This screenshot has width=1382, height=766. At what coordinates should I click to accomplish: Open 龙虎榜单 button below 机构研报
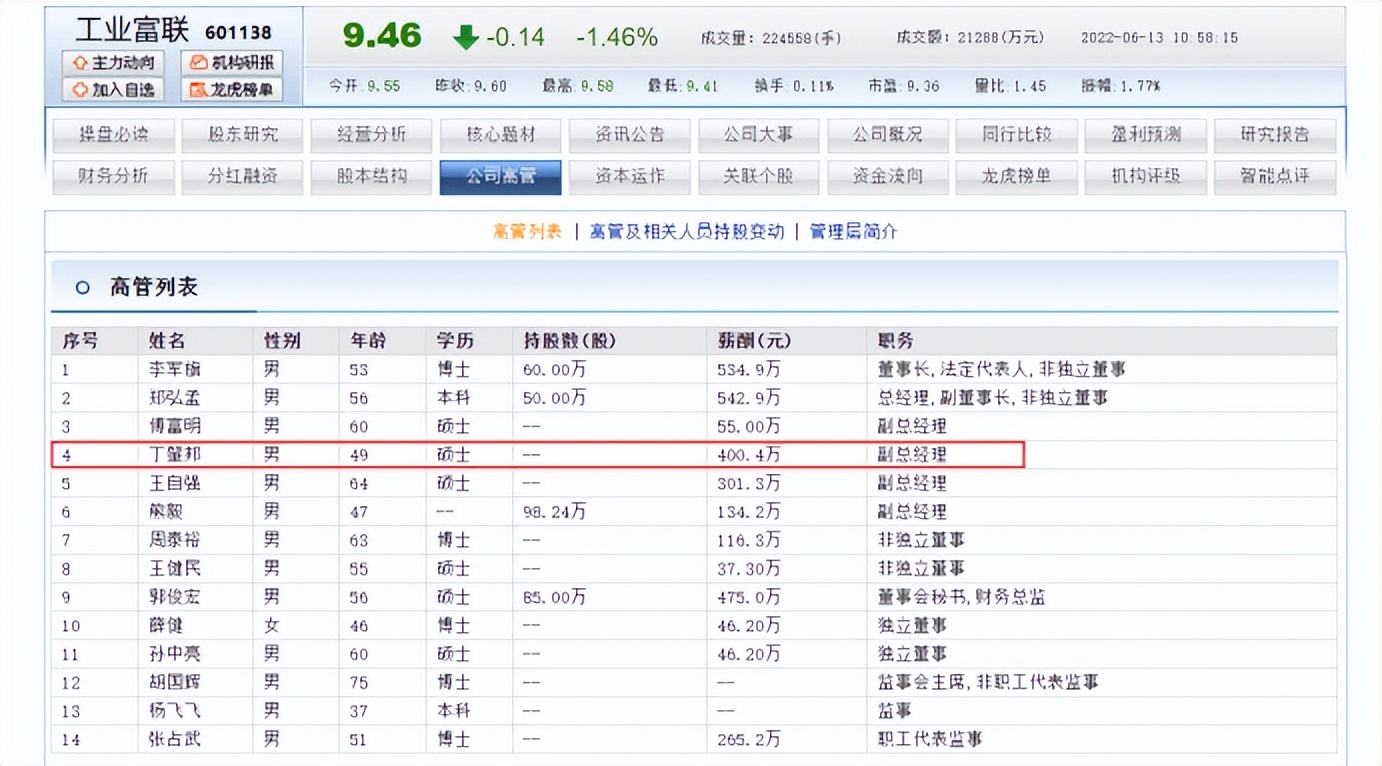click(x=232, y=90)
